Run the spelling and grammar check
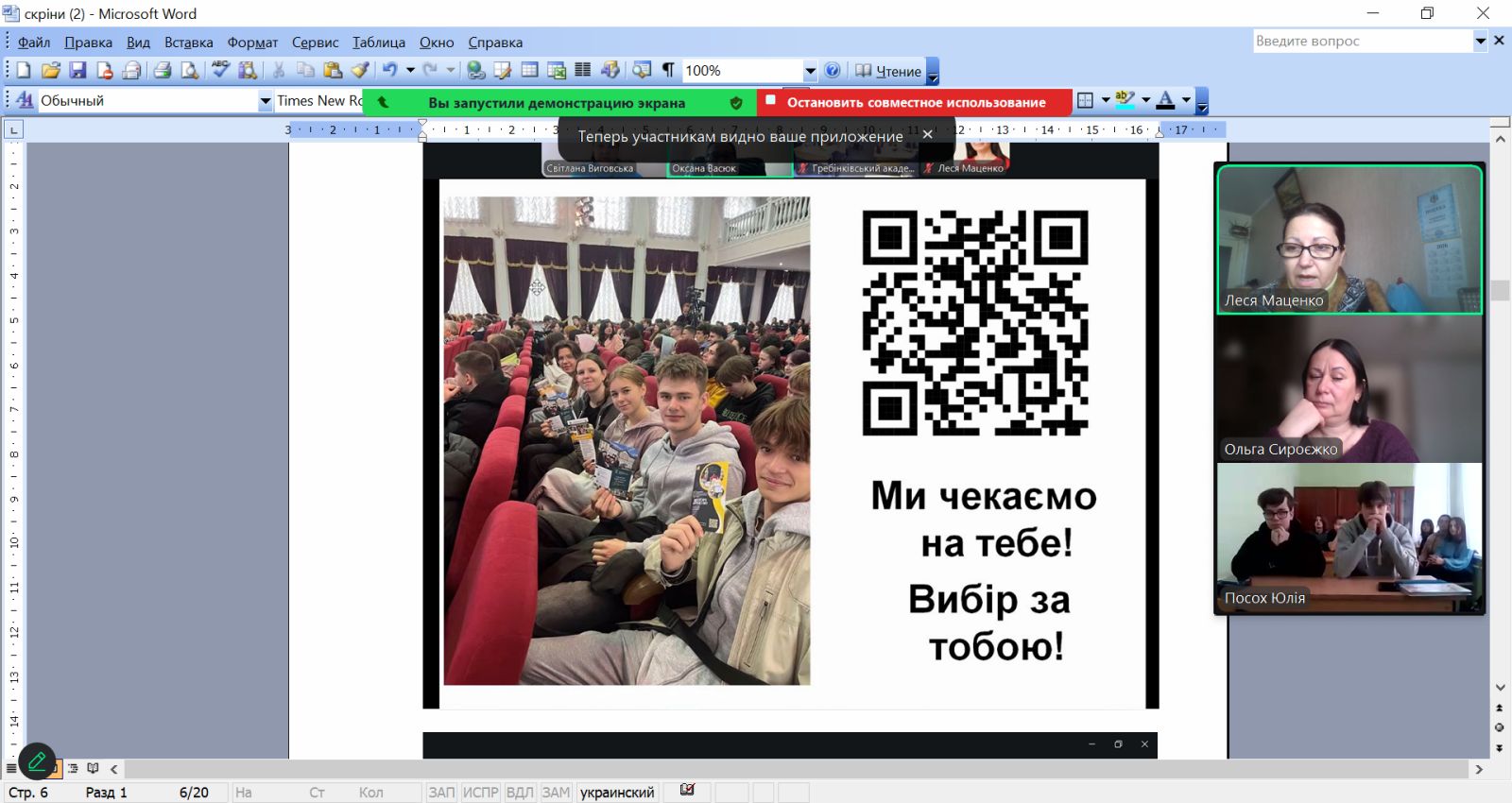Viewport: 1512px width, 803px height. (220, 71)
